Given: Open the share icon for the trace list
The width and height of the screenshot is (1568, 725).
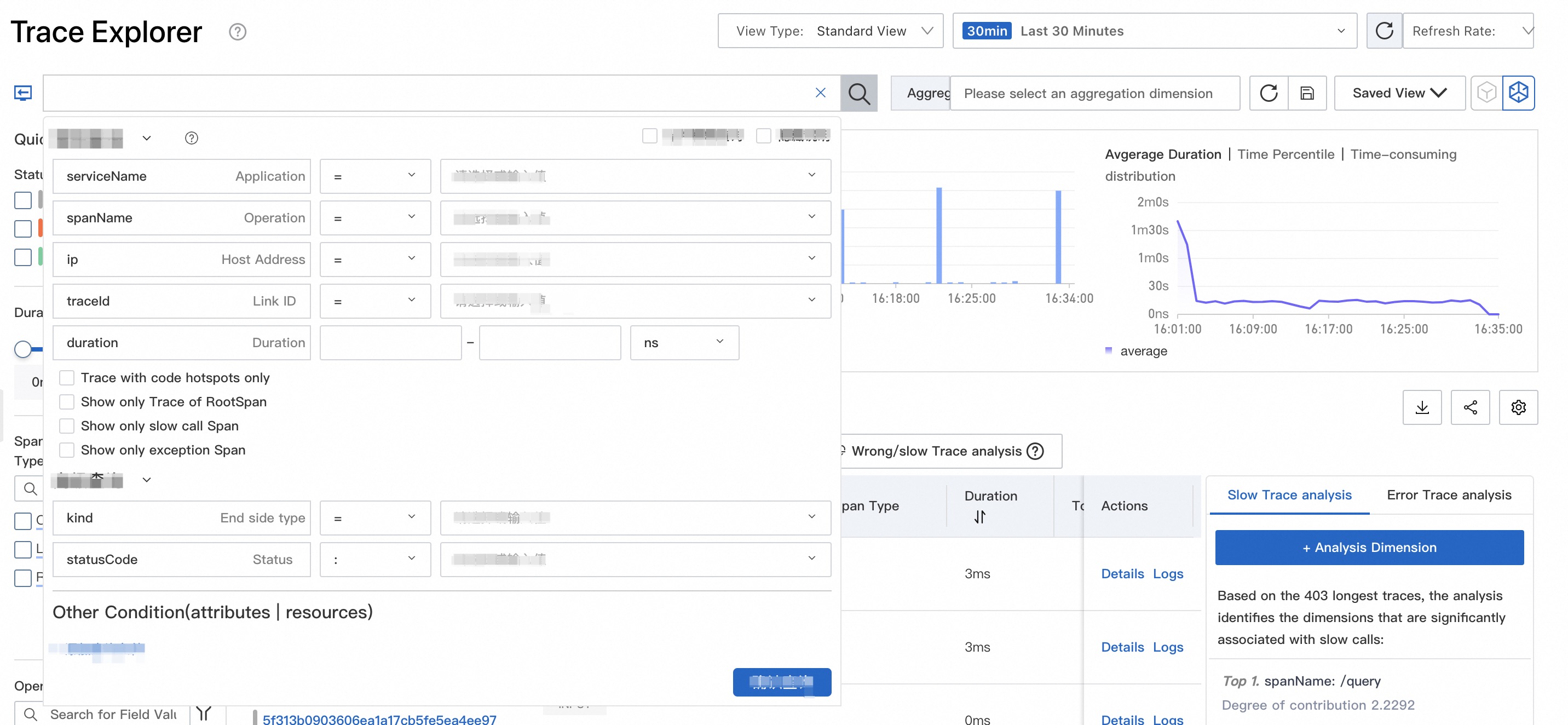Looking at the screenshot, I should click(x=1471, y=407).
